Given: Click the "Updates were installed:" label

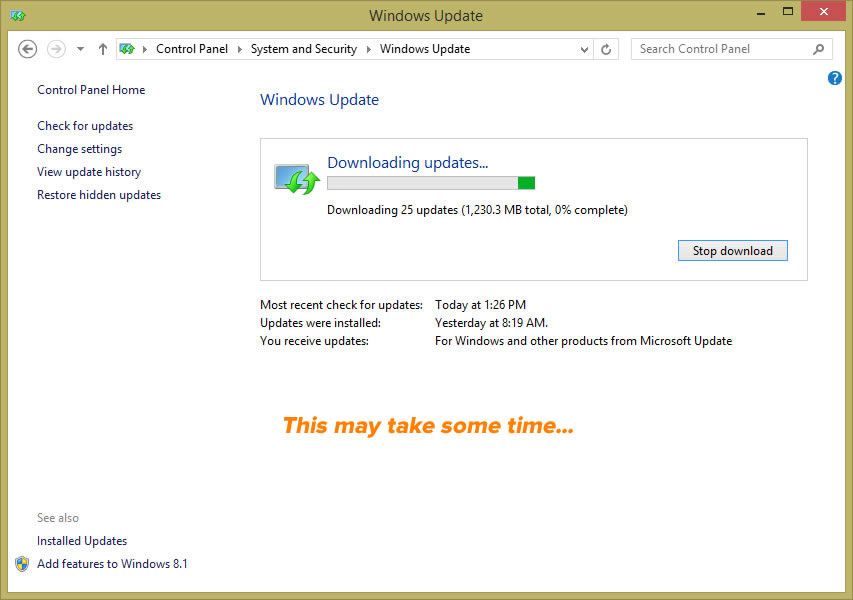Looking at the screenshot, I should point(320,323).
